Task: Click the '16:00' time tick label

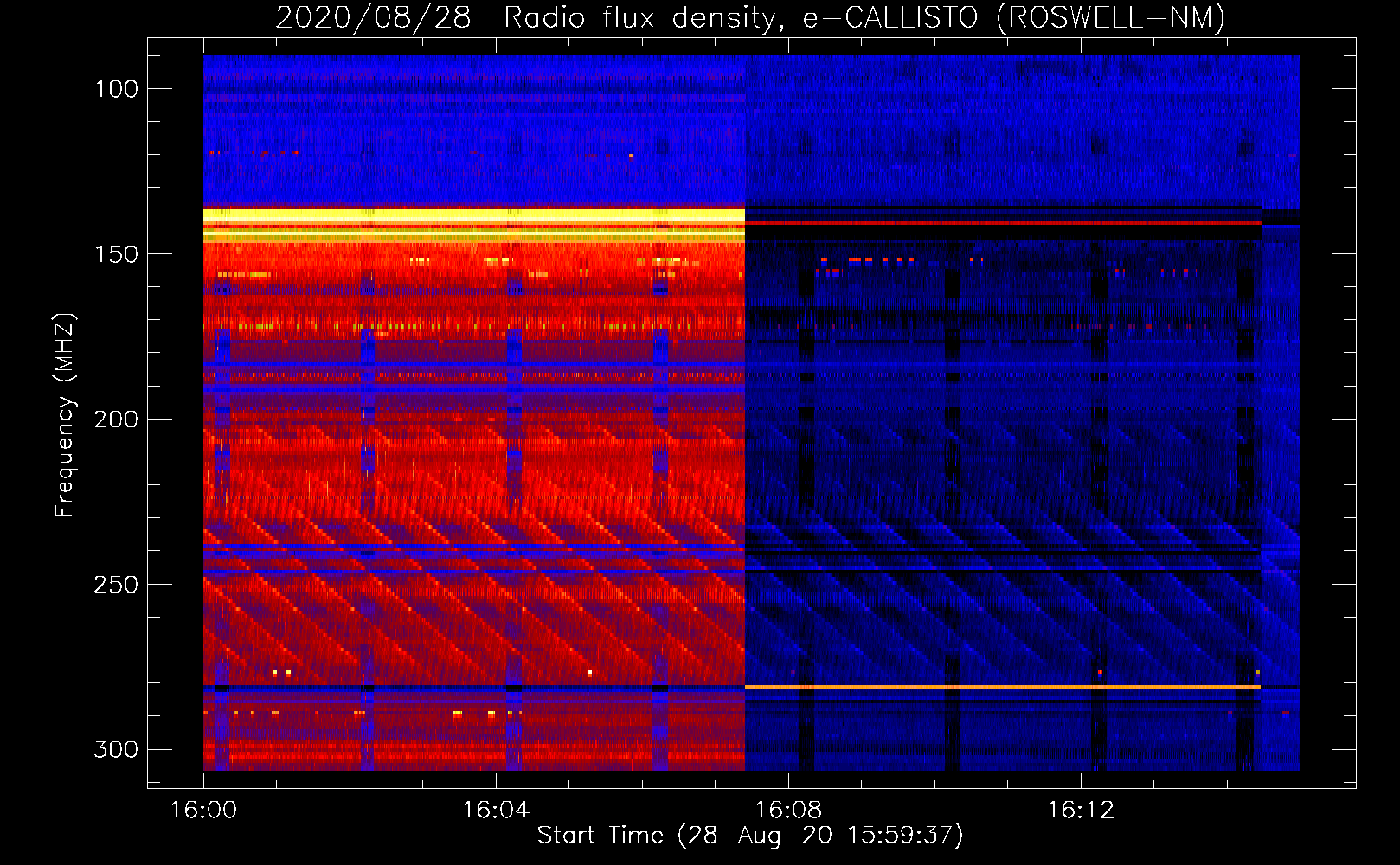Action: [203, 811]
